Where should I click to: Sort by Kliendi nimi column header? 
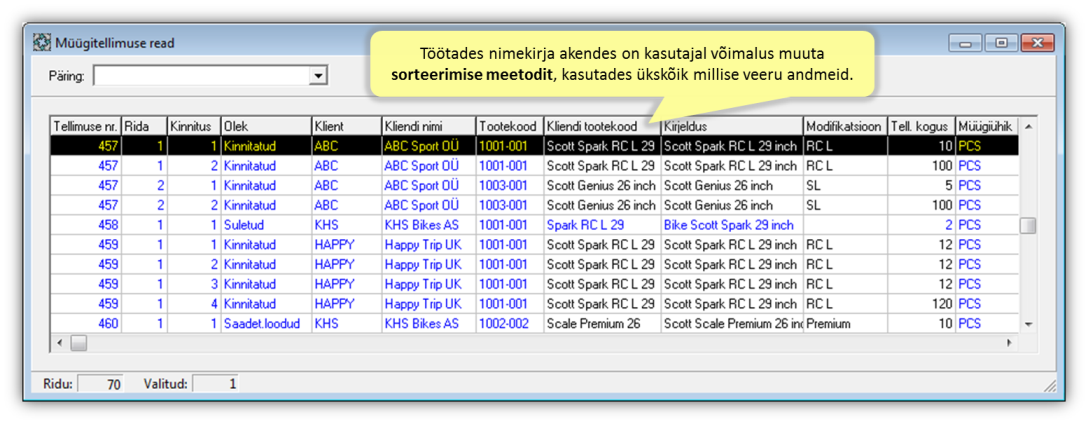point(428,127)
